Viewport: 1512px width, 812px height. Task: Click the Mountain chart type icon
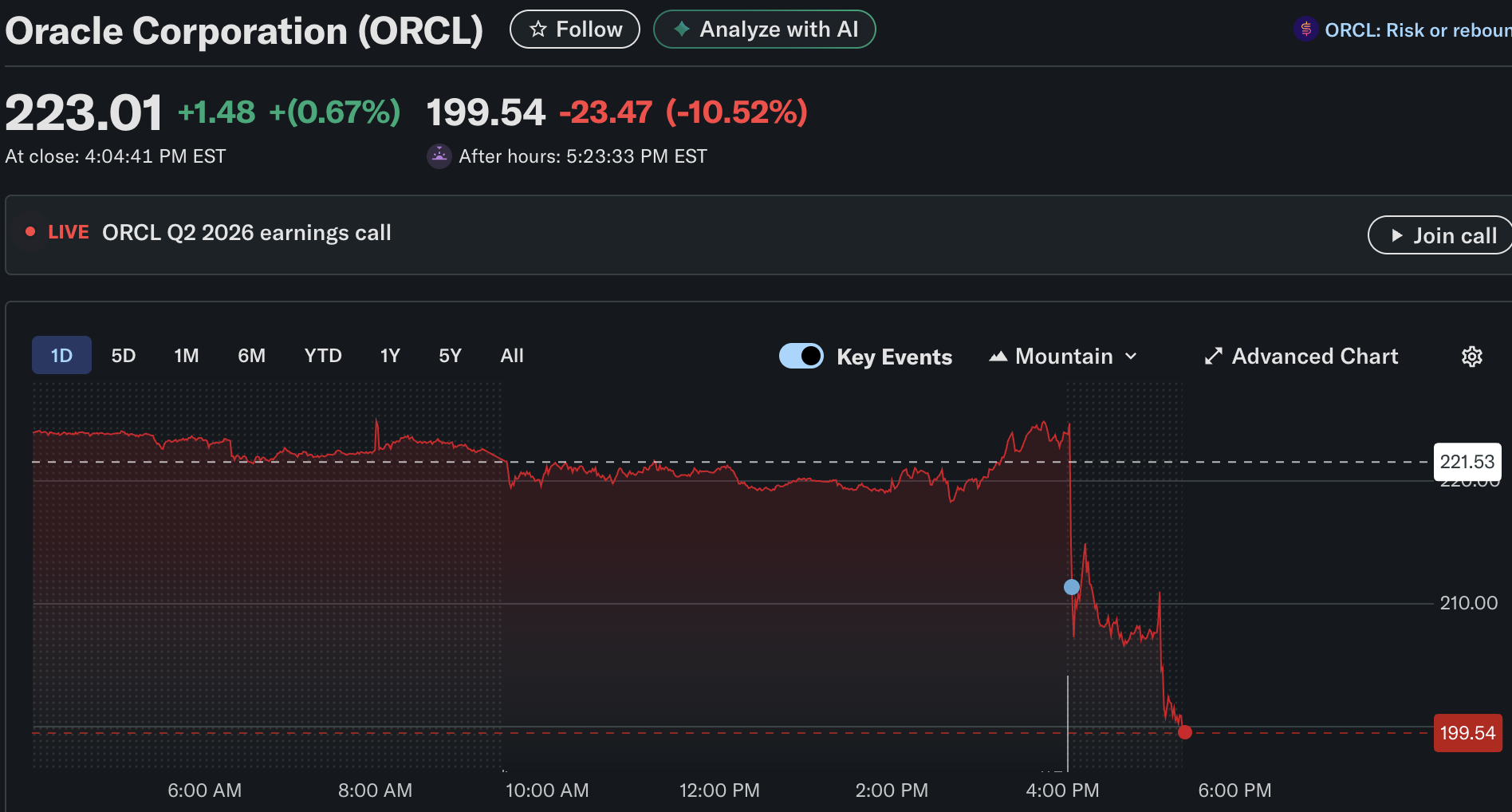[998, 357]
